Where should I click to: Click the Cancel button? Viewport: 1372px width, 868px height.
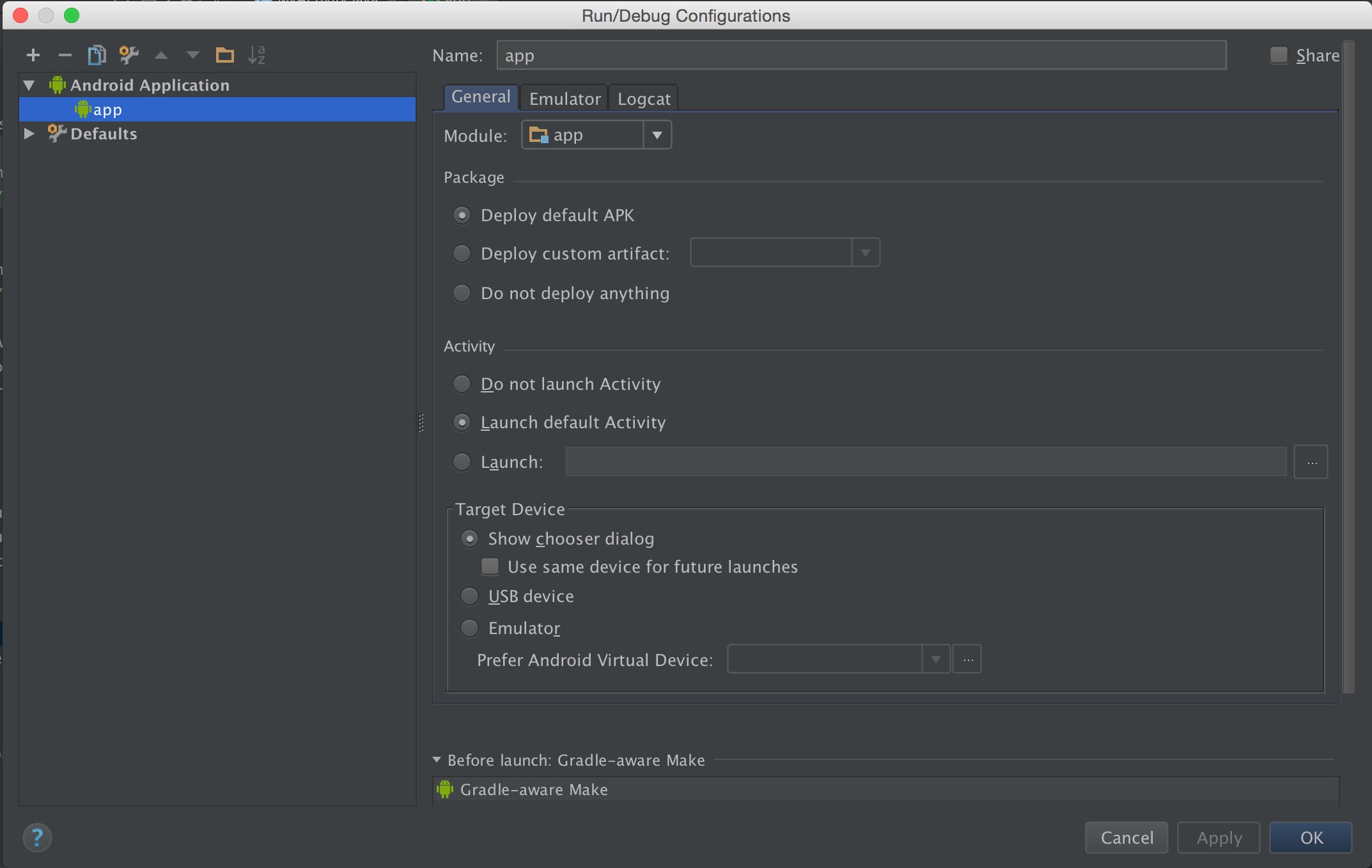click(x=1126, y=837)
